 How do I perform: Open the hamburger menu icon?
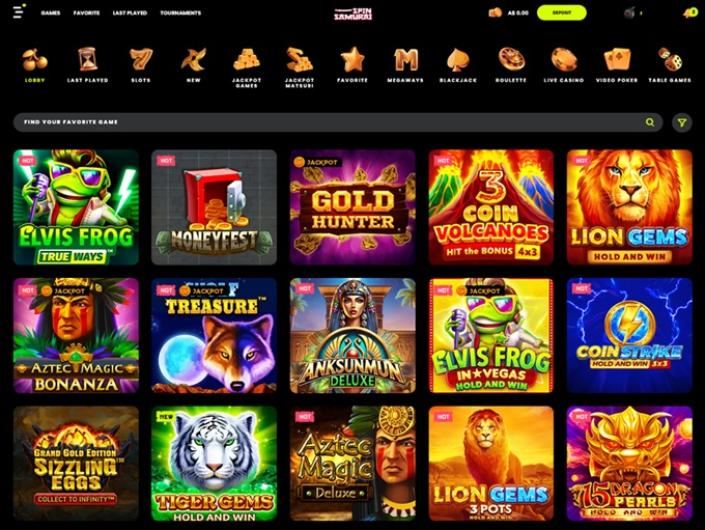(x=18, y=12)
